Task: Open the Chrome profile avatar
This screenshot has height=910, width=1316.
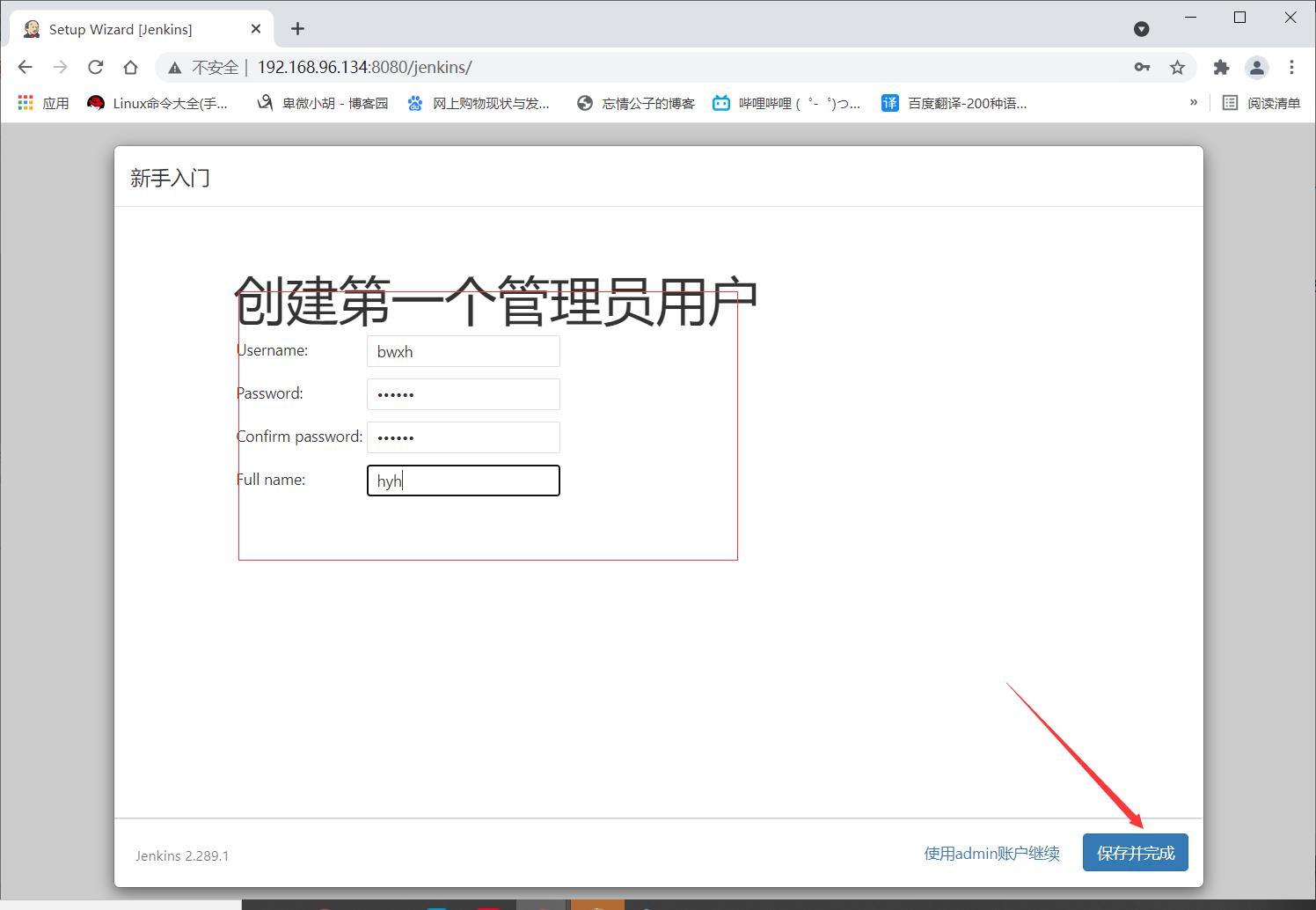Action: tap(1256, 67)
